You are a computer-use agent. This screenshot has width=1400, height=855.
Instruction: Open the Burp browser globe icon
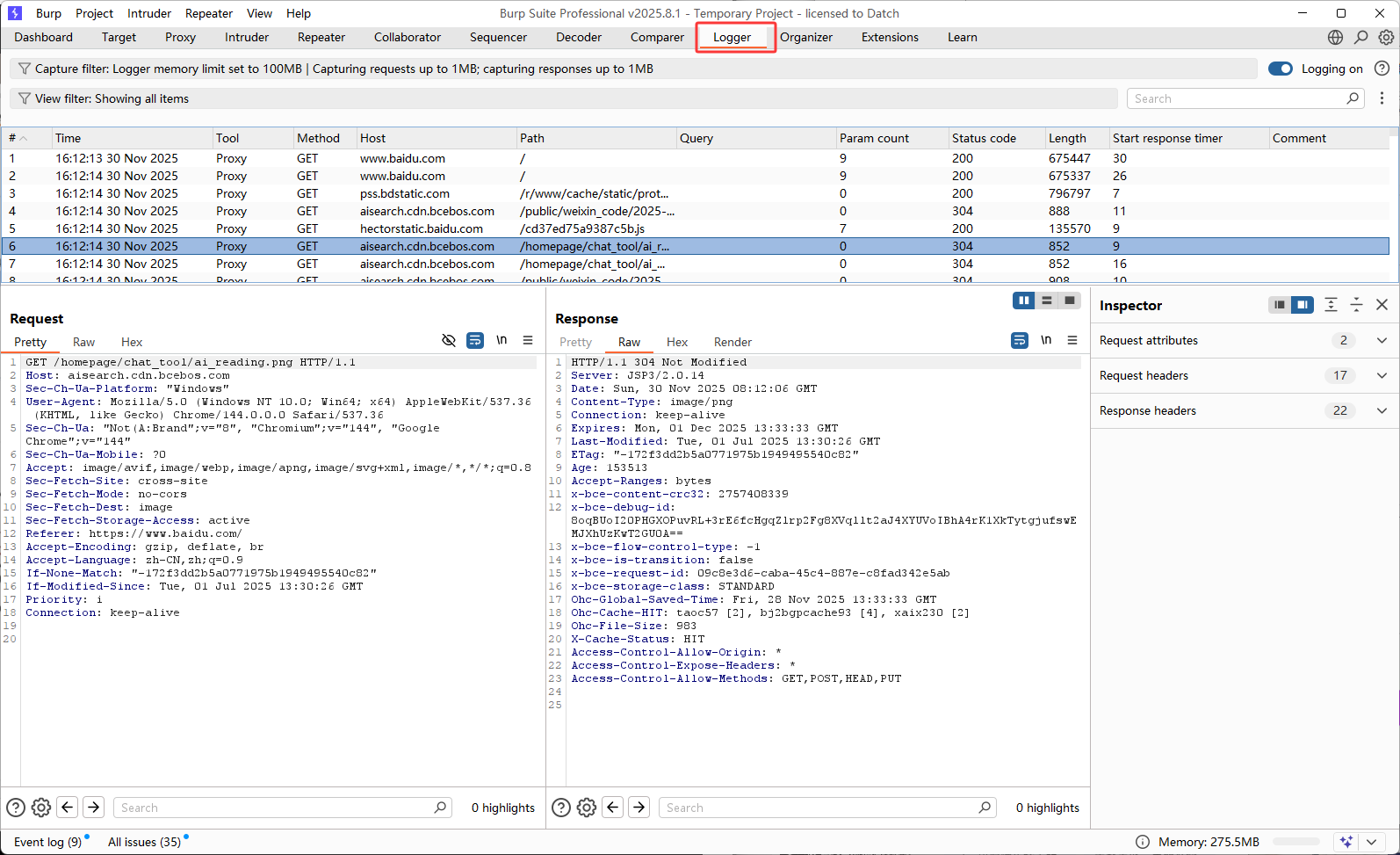click(x=1335, y=37)
